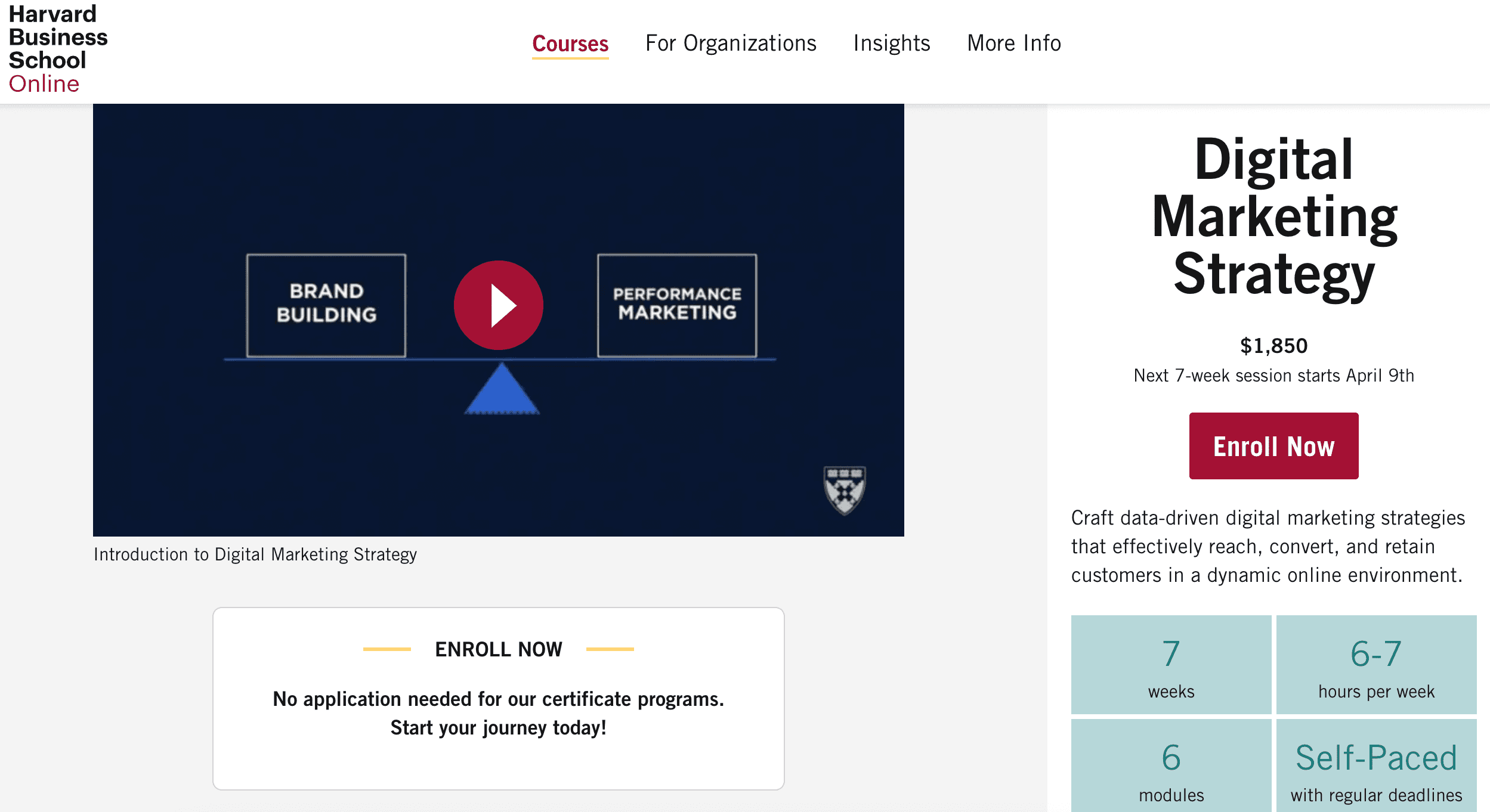Click the HBS shield icon in video

click(x=845, y=490)
